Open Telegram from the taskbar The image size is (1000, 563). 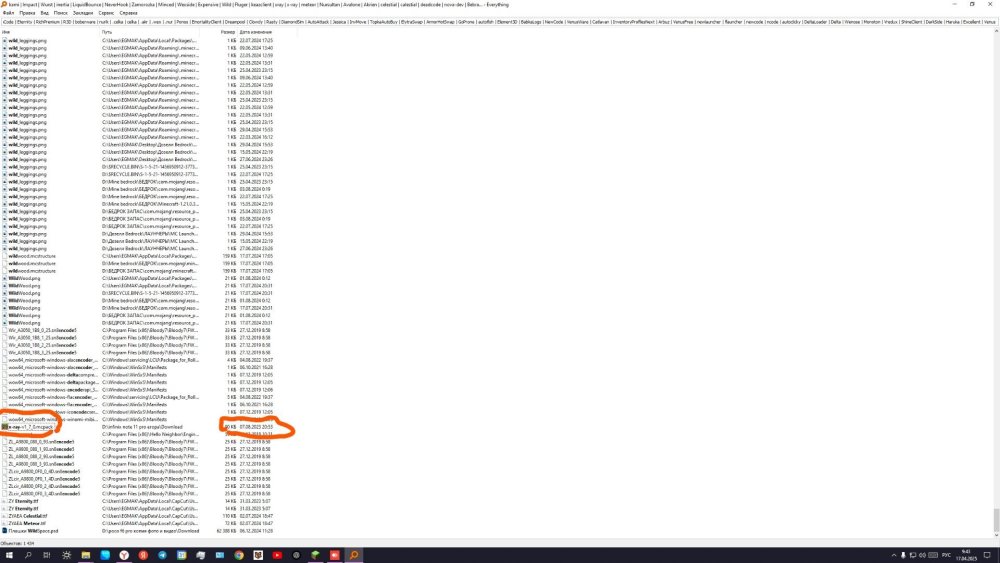(x=162, y=555)
